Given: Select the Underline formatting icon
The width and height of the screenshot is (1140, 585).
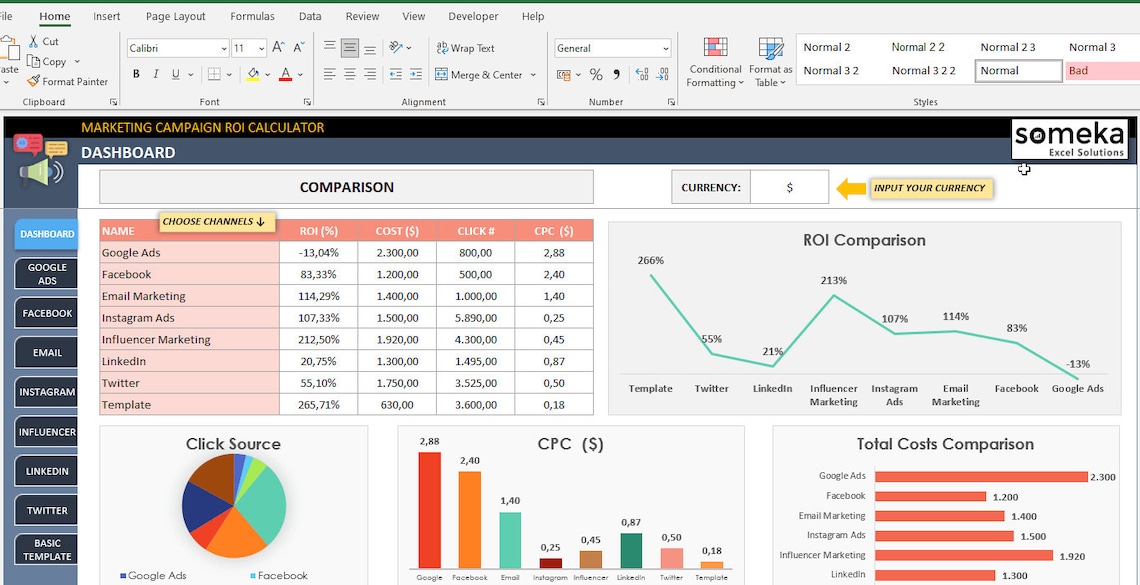Looking at the screenshot, I should tap(176, 74).
